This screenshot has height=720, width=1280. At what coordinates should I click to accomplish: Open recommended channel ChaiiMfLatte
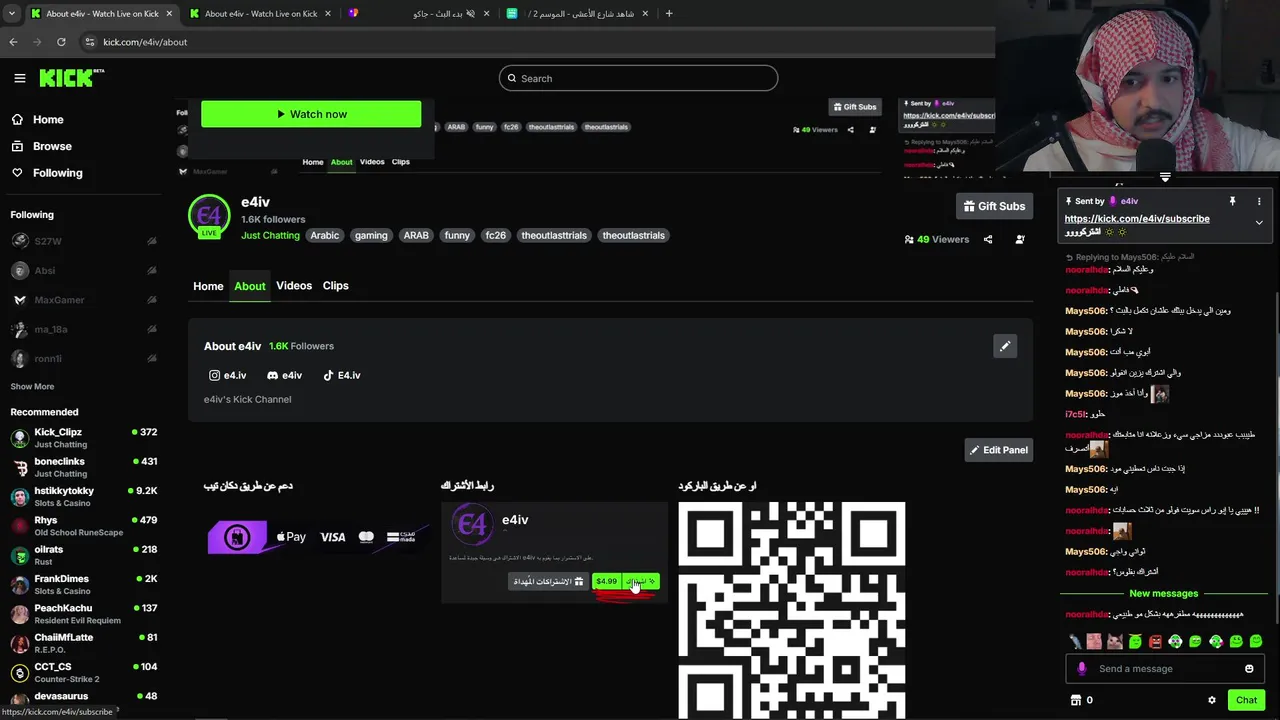coord(84,643)
